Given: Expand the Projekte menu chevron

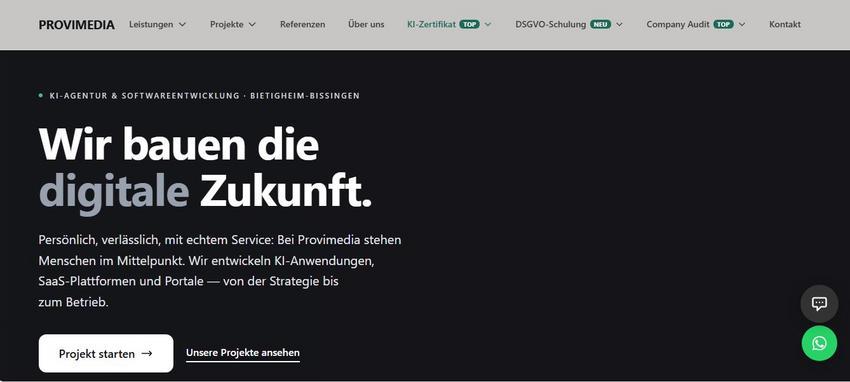Looking at the screenshot, I should [252, 24].
